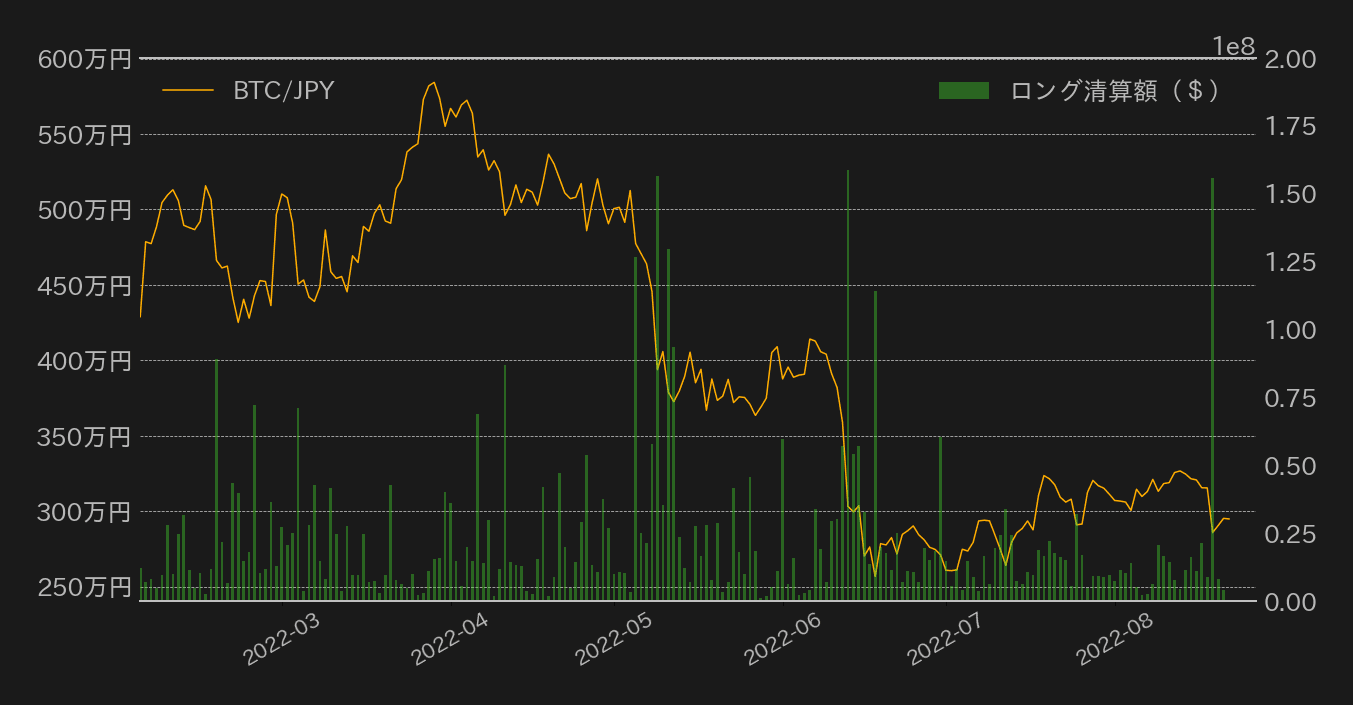Click the peak of the BTC/JPY price line
The height and width of the screenshot is (705, 1353).
tap(434, 84)
